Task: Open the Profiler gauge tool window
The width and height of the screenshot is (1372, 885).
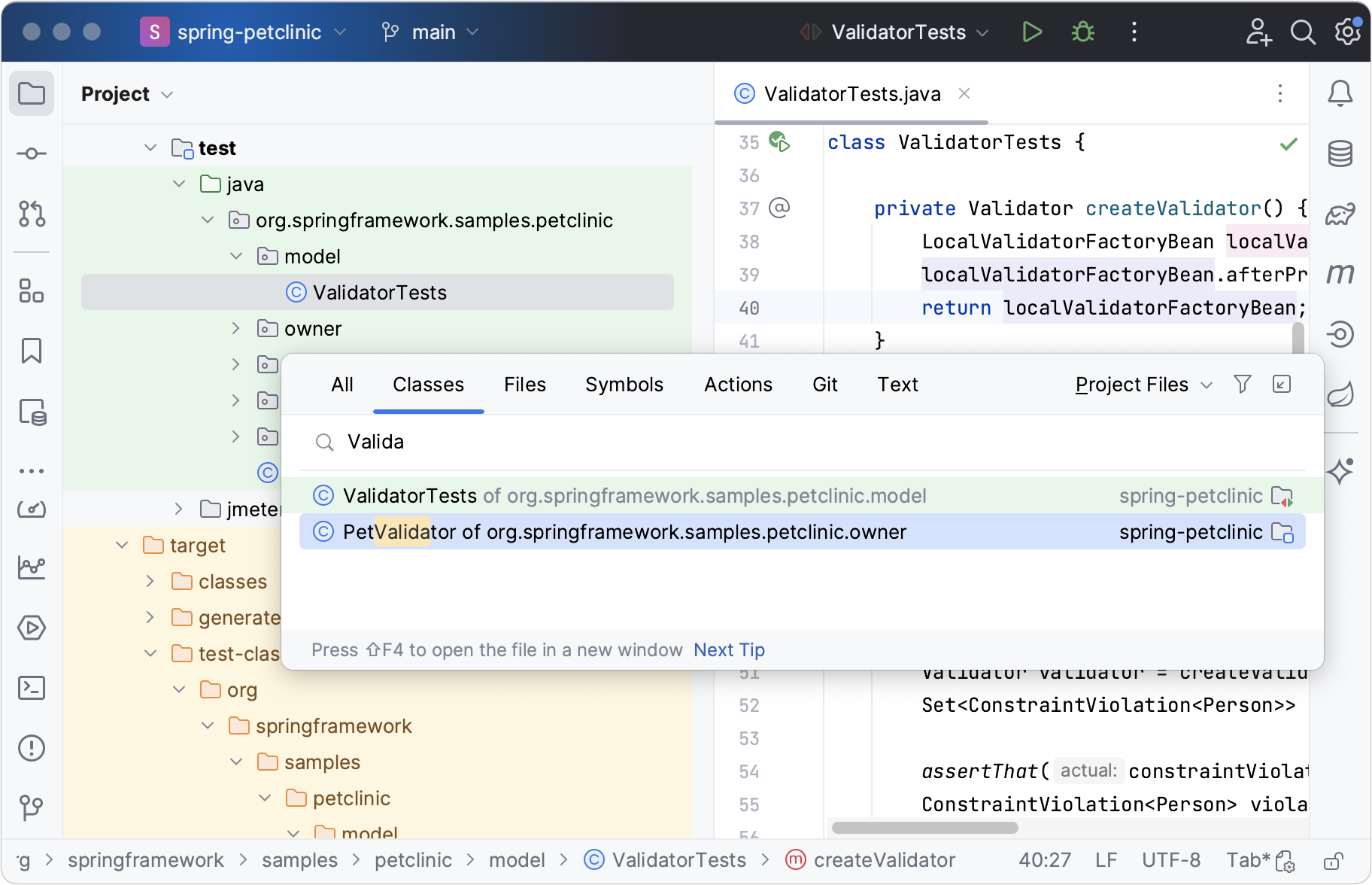Action: pyautogui.click(x=32, y=509)
